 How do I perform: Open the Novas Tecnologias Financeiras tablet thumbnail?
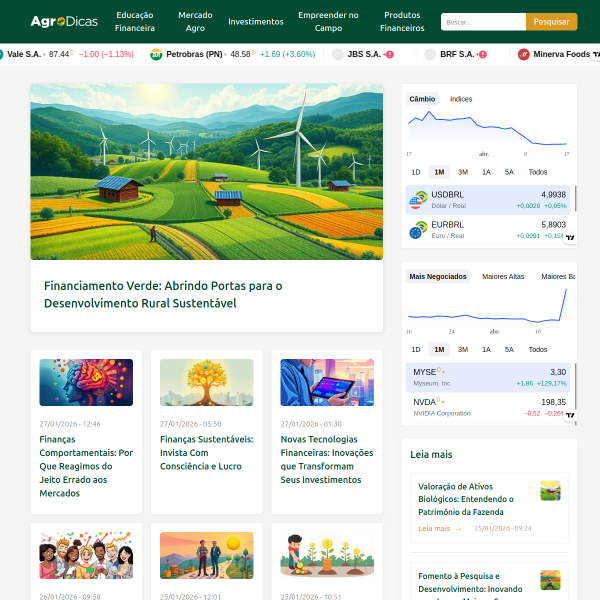tap(327, 382)
